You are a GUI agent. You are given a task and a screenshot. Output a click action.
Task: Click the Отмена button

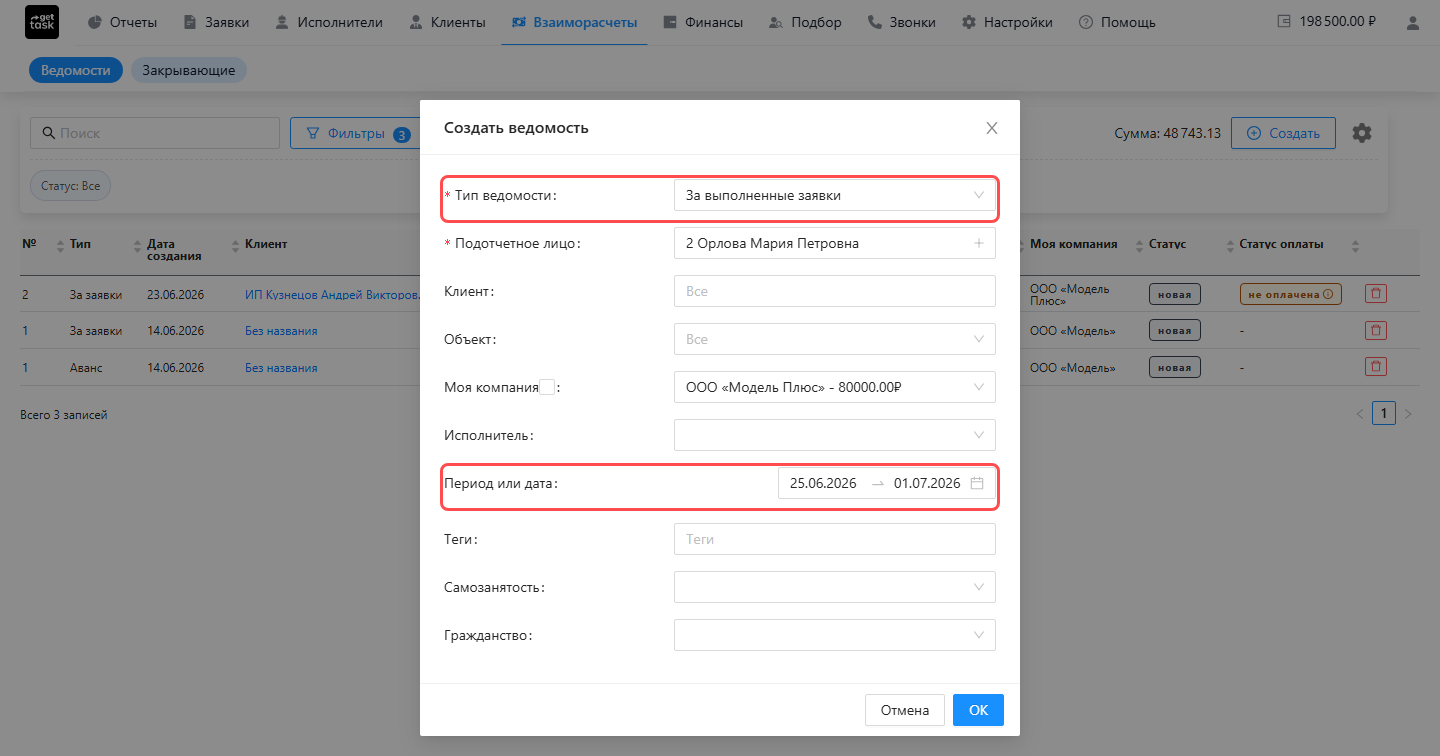click(x=905, y=710)
